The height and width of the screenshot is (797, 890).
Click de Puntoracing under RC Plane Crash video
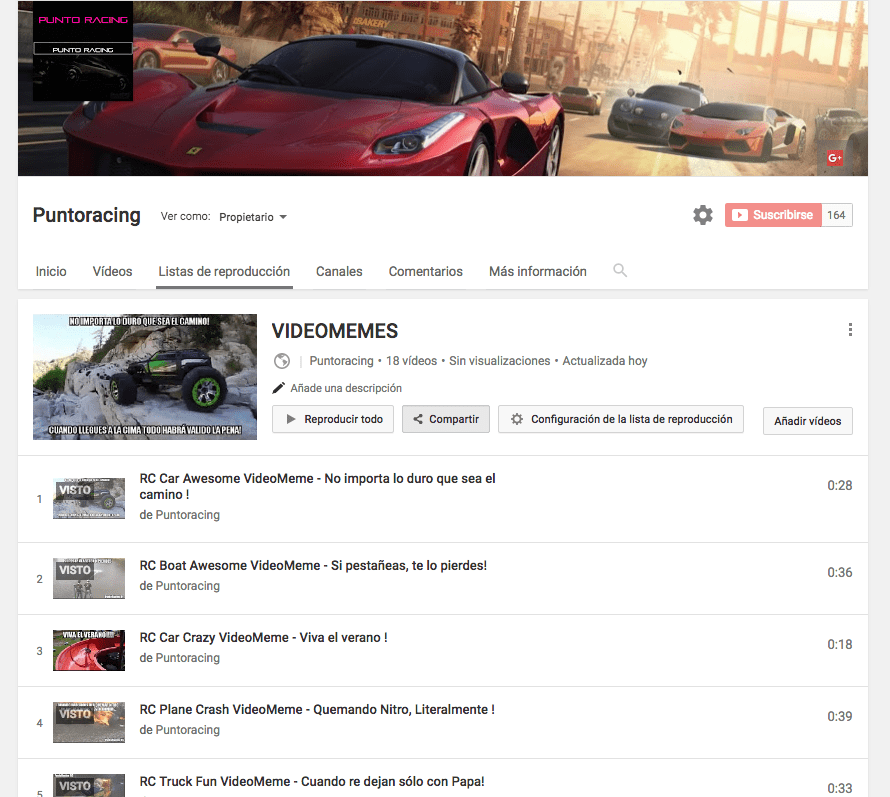coord(179,730)
